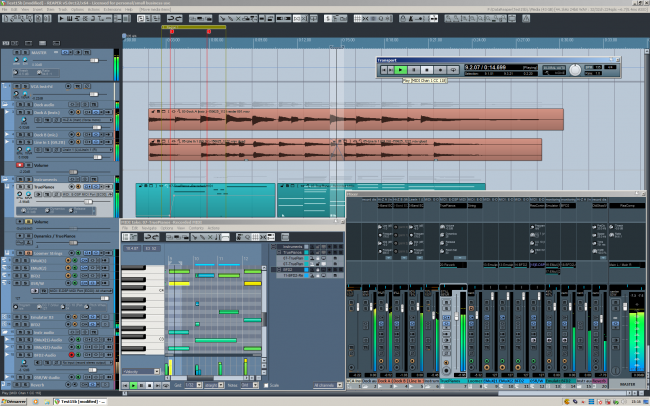Select the Reverb track in track panel
Viewport: 650px width, 406px height.
(37, 385)
